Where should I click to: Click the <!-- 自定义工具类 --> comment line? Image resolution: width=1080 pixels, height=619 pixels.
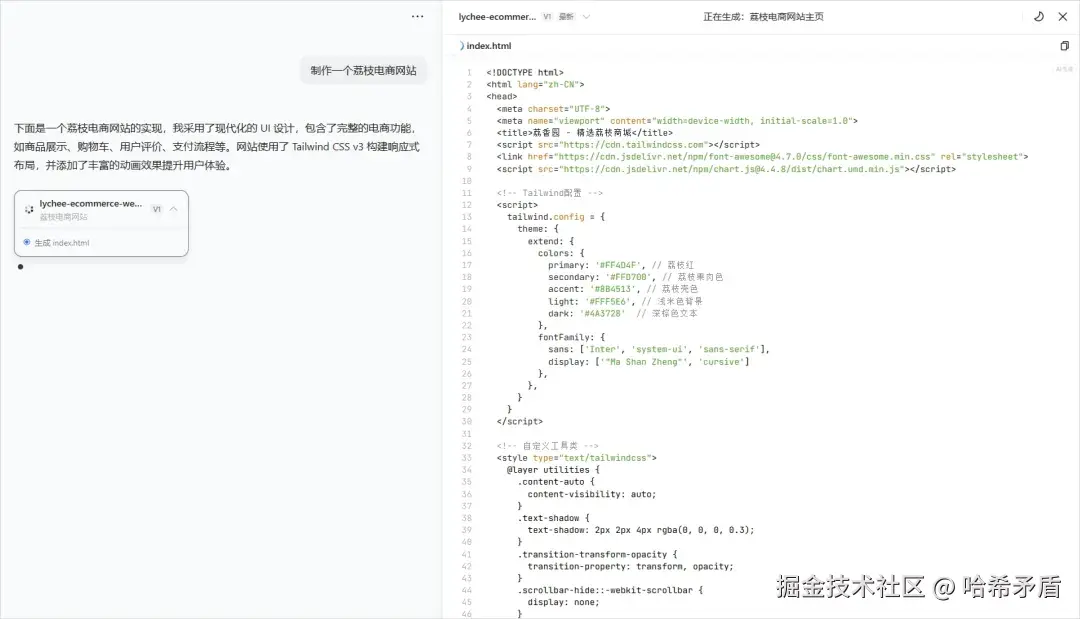pyautogui.click(x=548, y=446)
